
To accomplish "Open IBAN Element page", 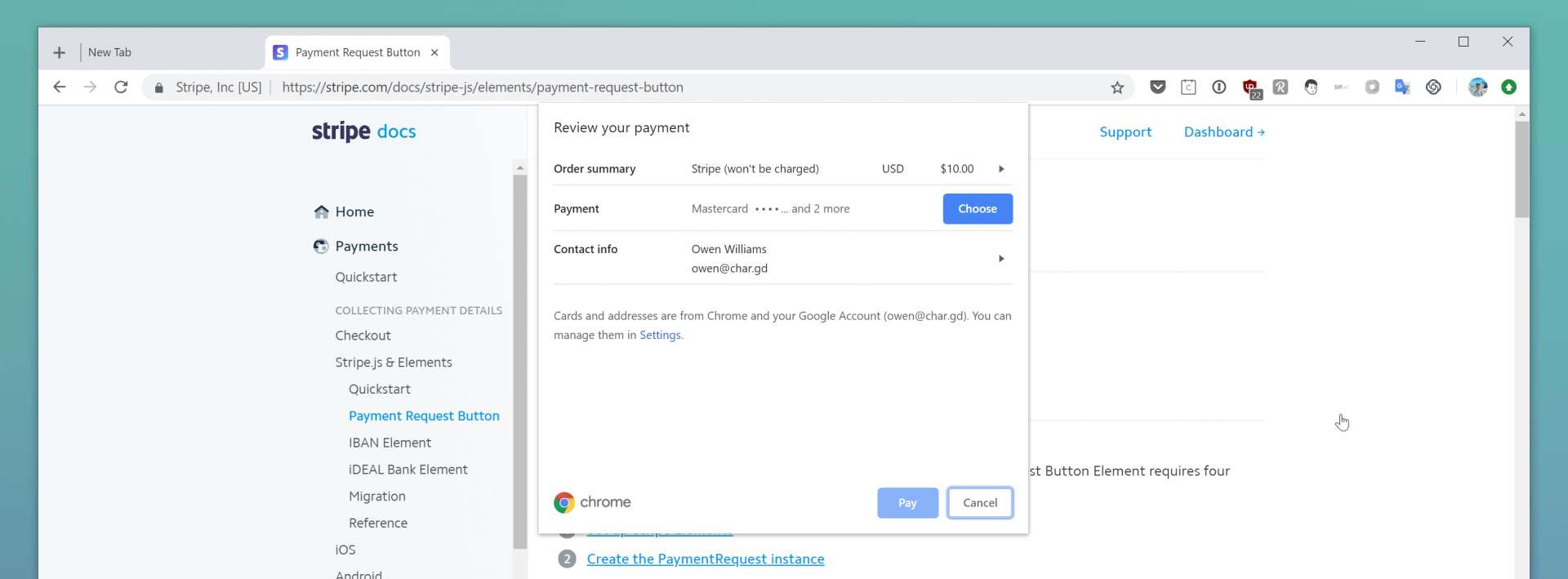I will pyautogui.click(x=390, y=443).
